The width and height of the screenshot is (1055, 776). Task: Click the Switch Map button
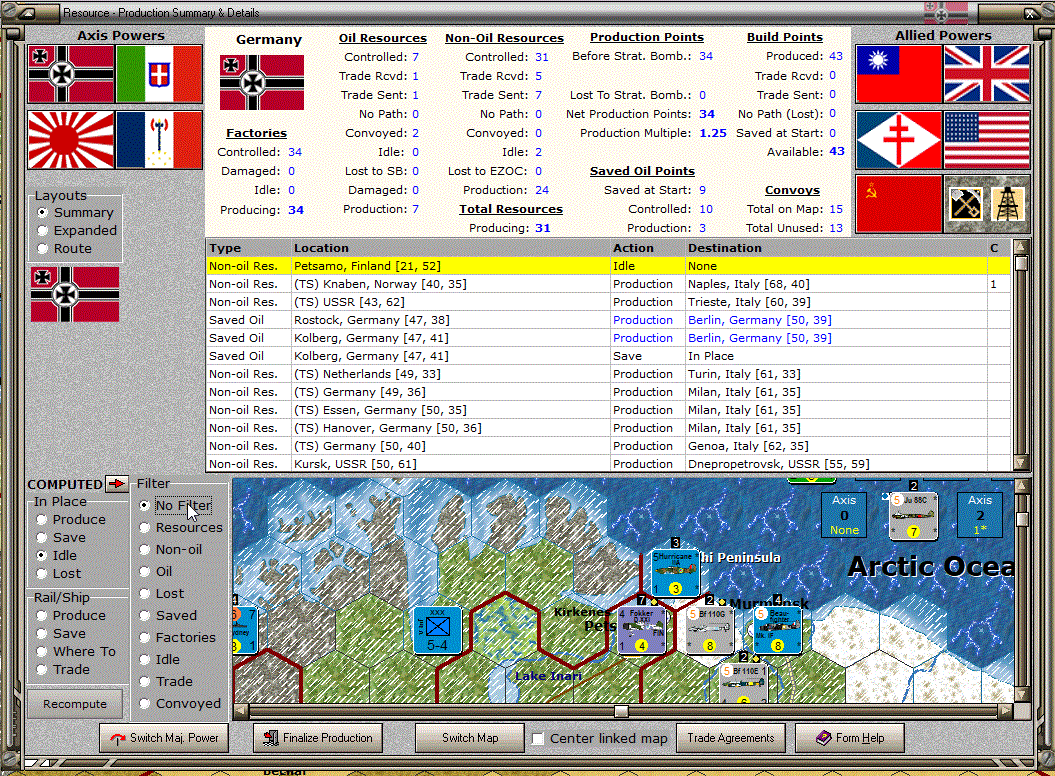(x=470, y=738)
